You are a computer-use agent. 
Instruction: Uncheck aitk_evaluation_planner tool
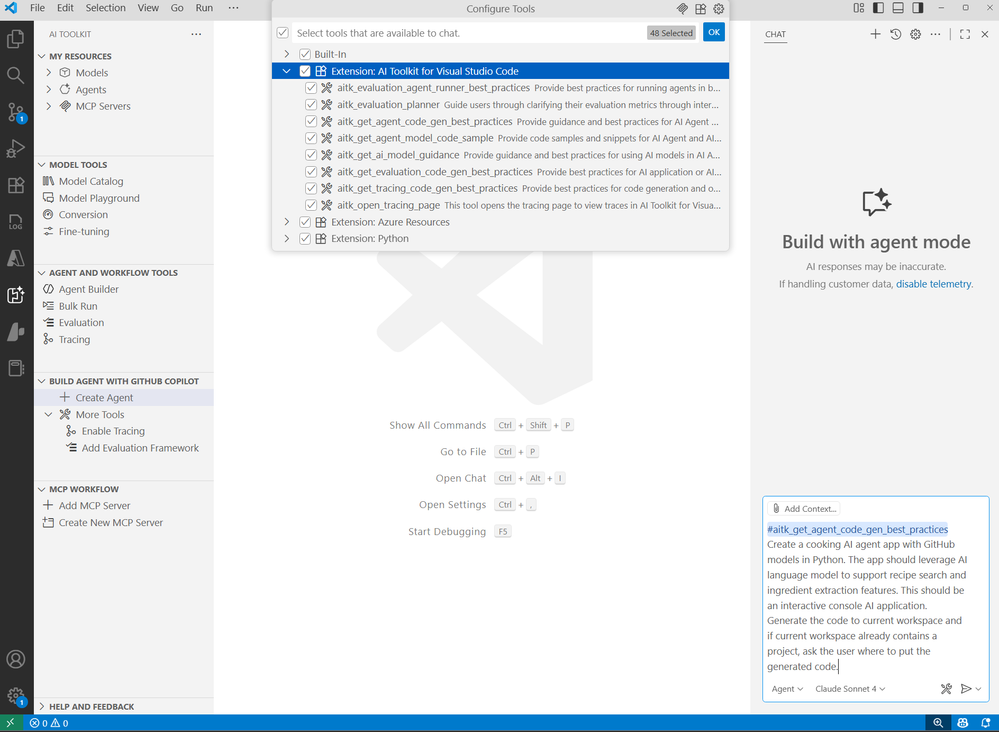tap(311, 104)
